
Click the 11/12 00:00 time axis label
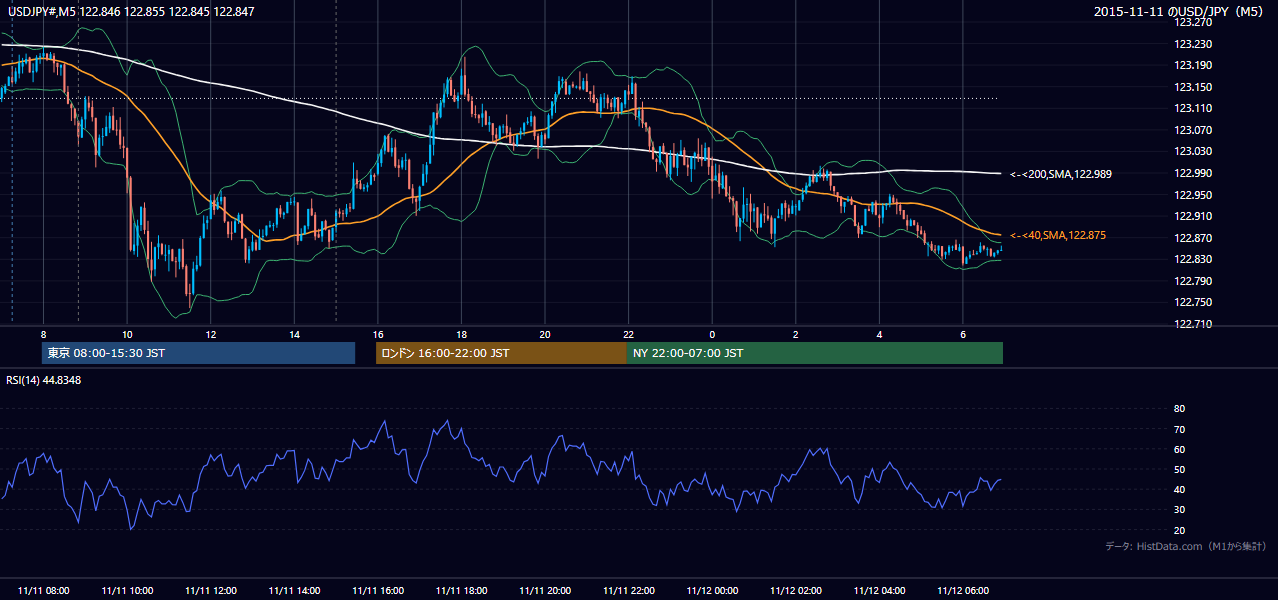click(x=712, y=591)
